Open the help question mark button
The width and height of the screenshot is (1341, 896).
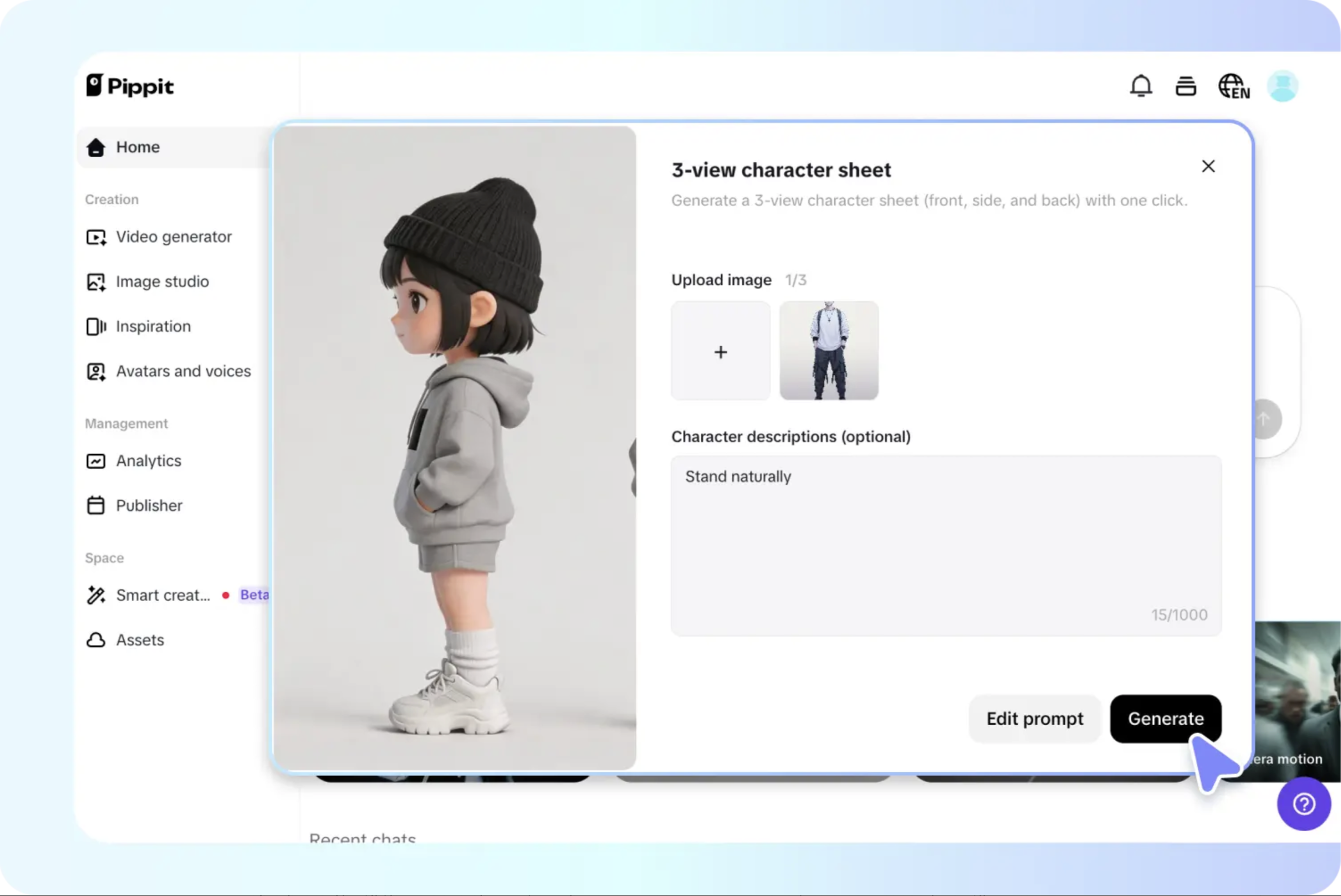point(1304,804)
